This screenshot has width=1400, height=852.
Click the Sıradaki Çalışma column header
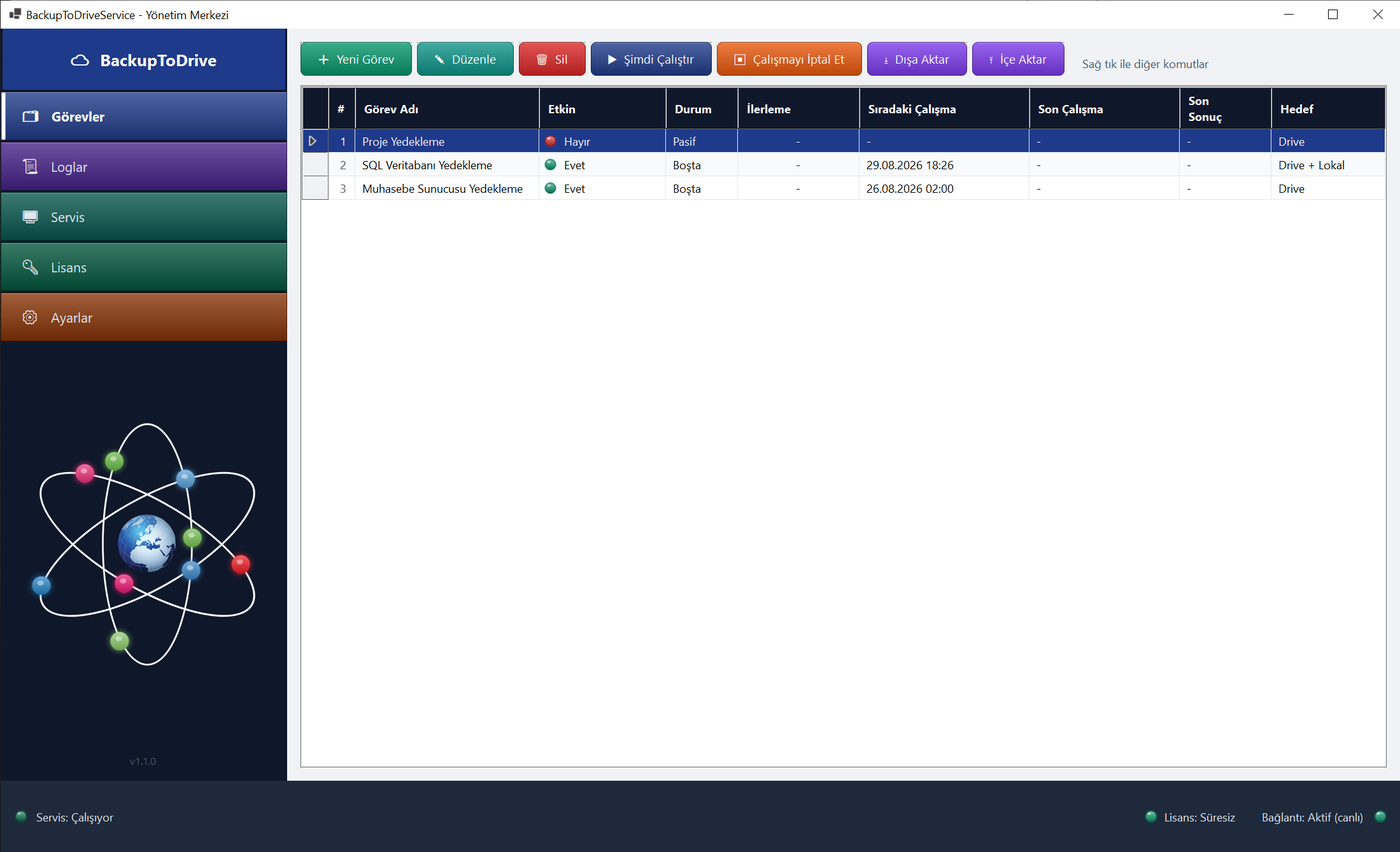(944, 108)
